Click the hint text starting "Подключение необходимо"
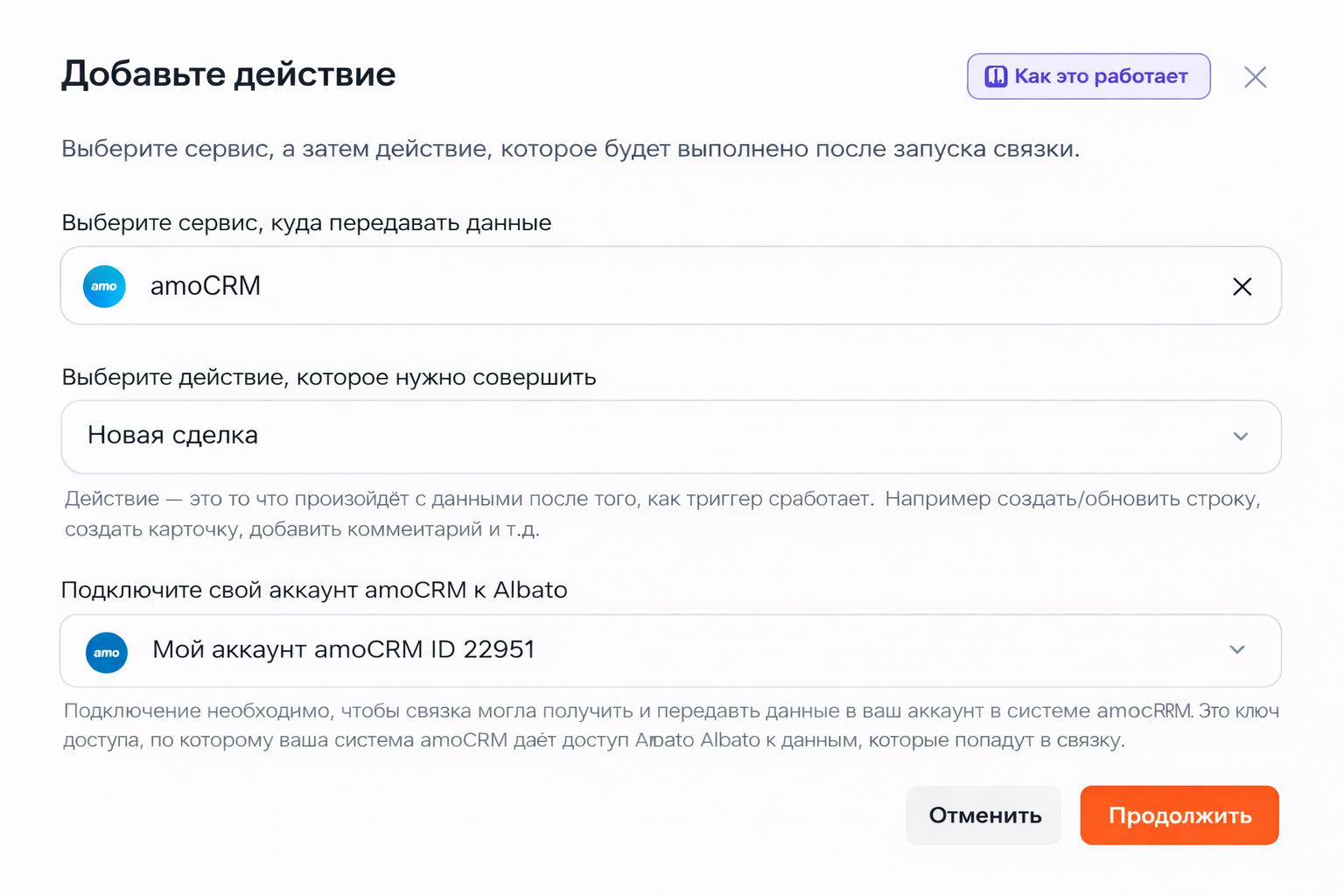The height and width of the screenshot is (896, 1344). click(670, 725)
